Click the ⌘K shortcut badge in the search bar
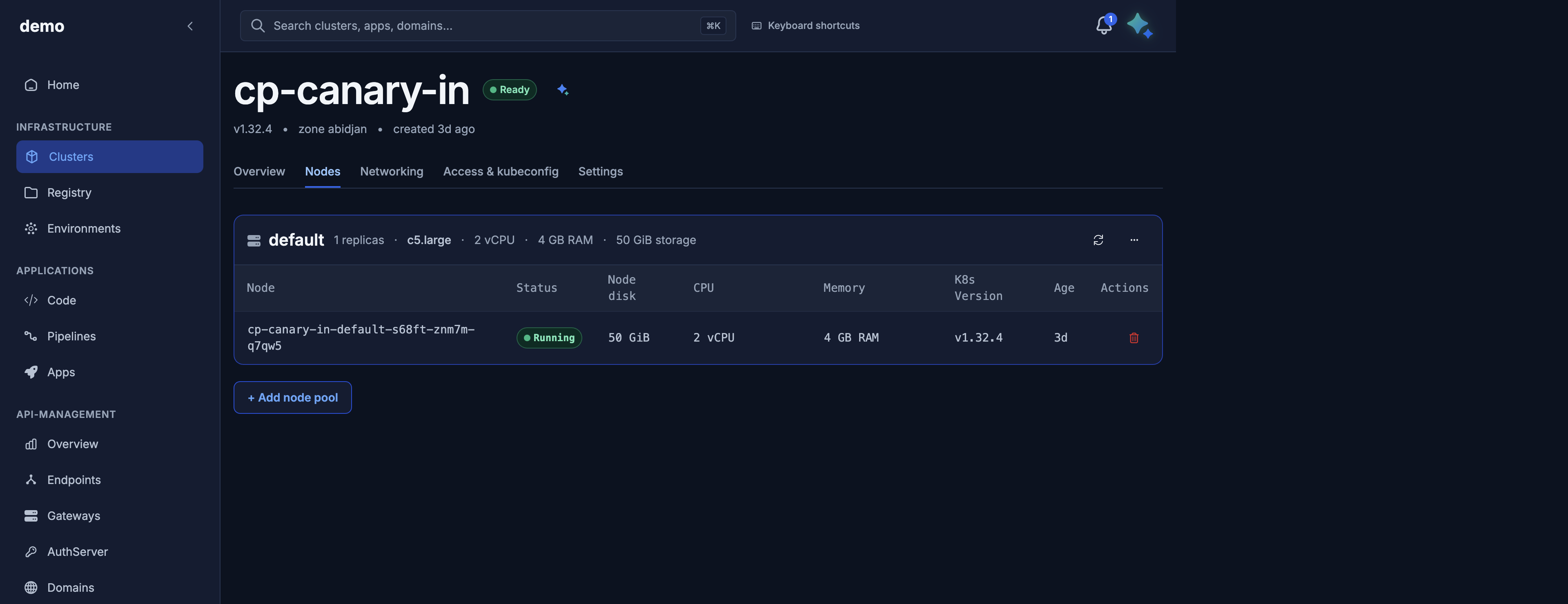This screenshot has width=1568, height=604. click(713, 26)
